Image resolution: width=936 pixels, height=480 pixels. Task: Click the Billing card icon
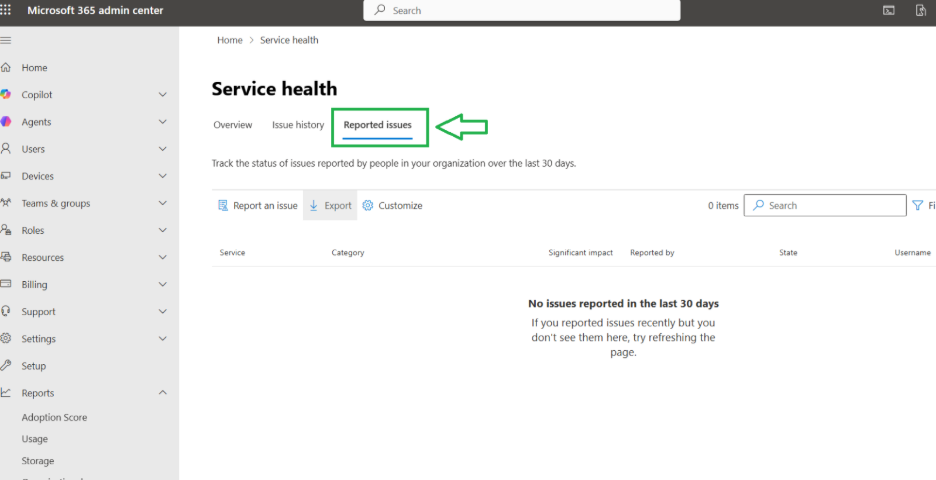5,284
